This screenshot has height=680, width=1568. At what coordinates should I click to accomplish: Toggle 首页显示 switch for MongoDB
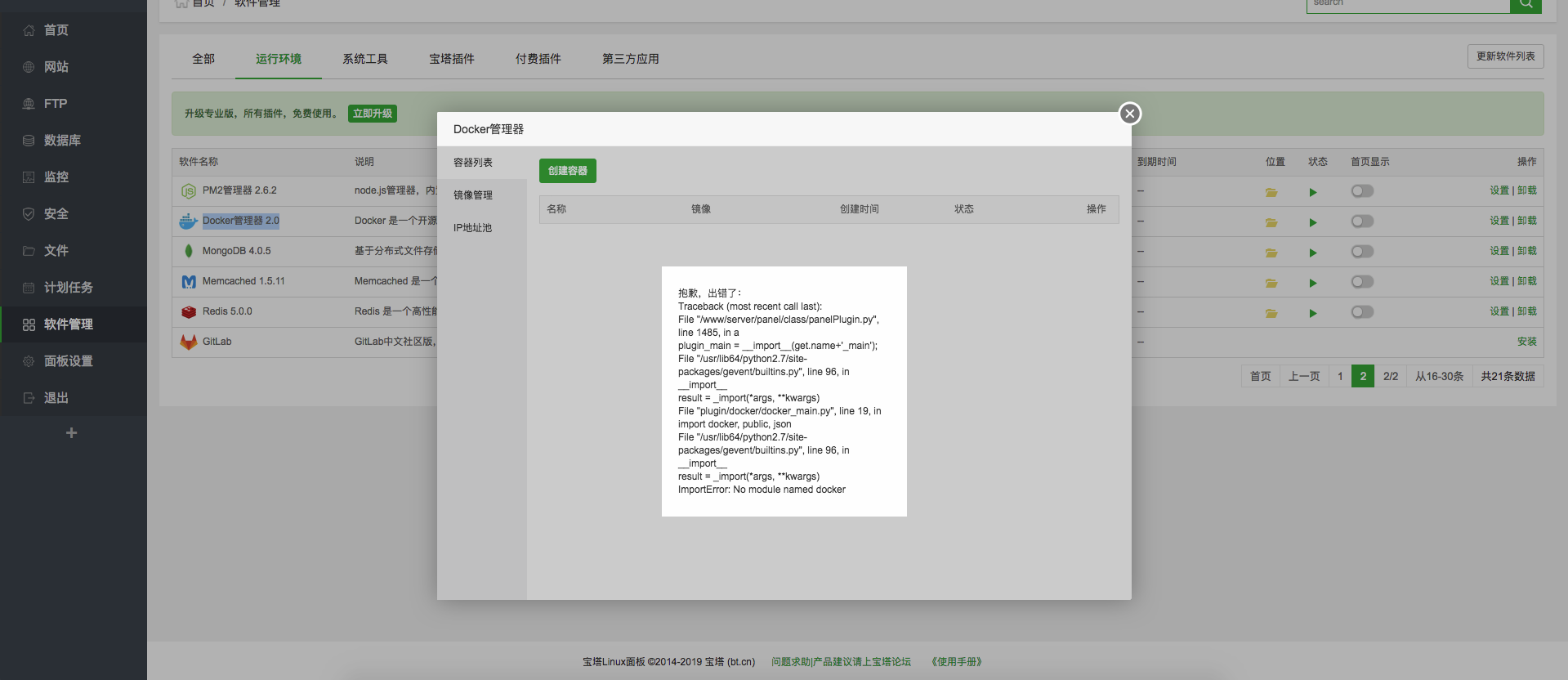1362,252
